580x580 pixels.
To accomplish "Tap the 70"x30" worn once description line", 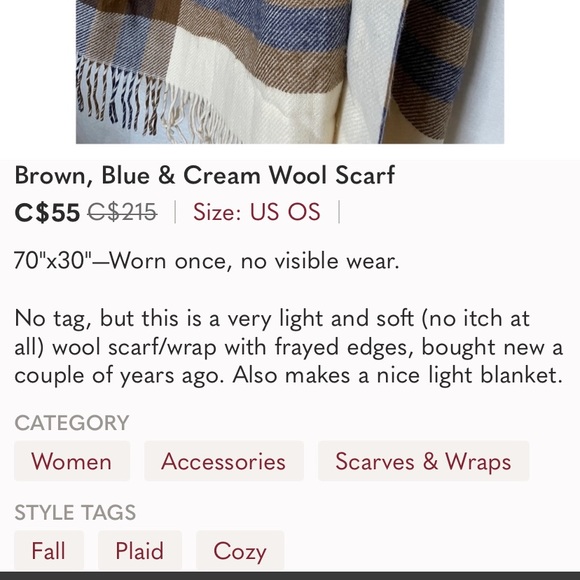I will pyautogui.click(x=206, y=261).
